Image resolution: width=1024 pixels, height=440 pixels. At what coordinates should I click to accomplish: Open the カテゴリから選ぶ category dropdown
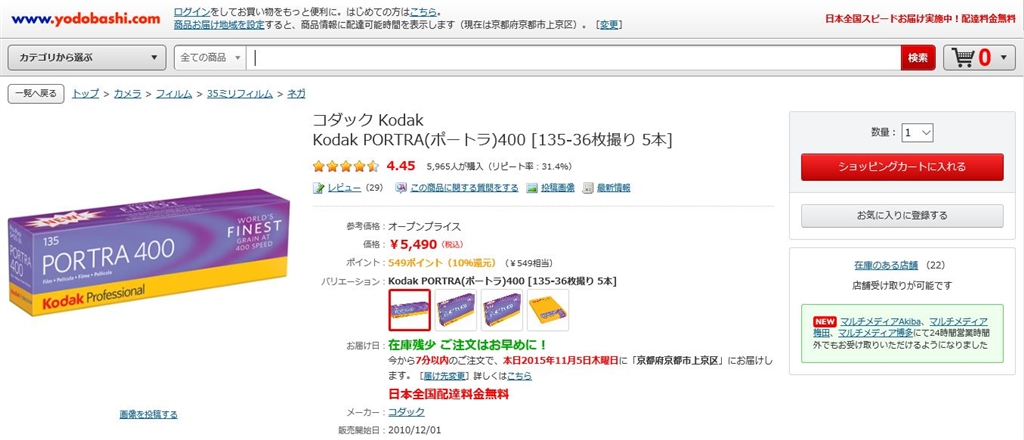click(x=86, y=58)
